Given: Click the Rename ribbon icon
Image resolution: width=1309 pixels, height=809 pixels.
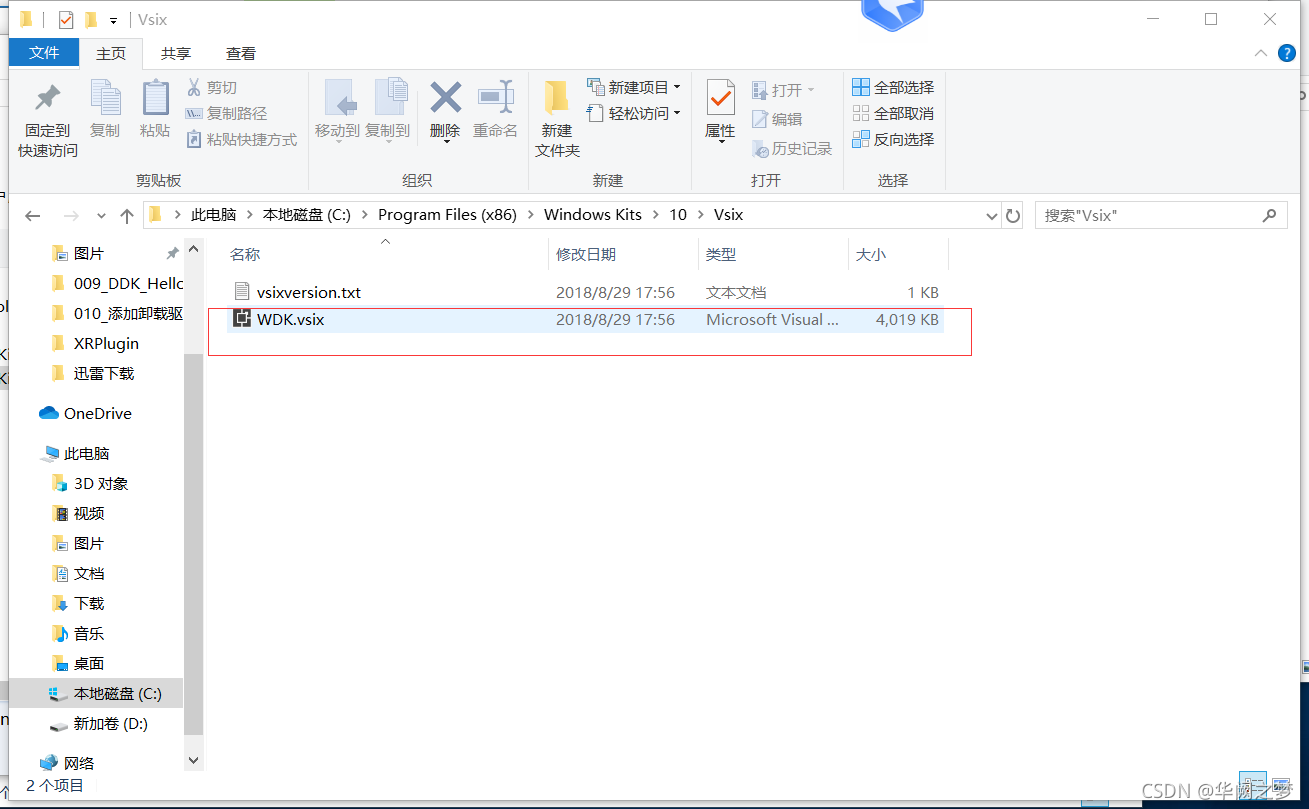Looking at the screenshot, I should (495, 110).
